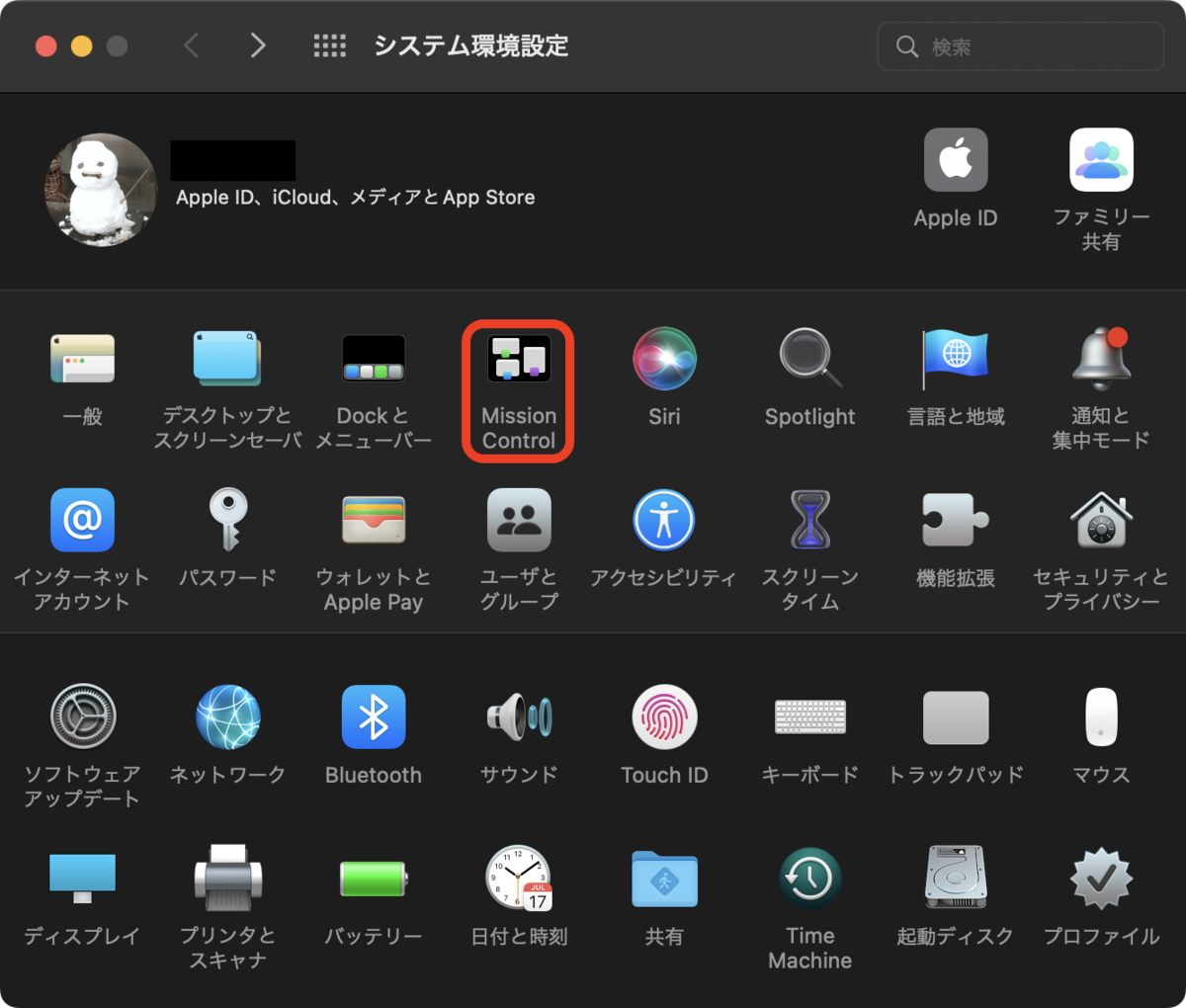Viewport: 1186px width, 1008px height.
Task: Open Siri preferences
Action: 664,359
